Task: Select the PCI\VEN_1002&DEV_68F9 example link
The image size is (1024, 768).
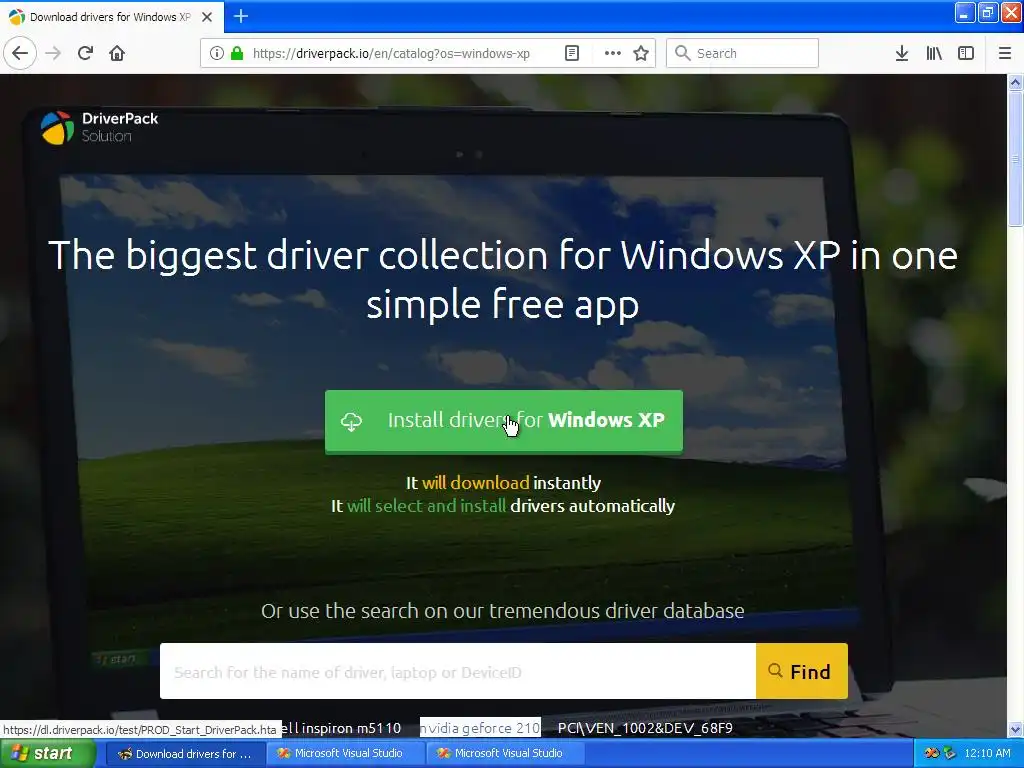Action: (645, 728)
